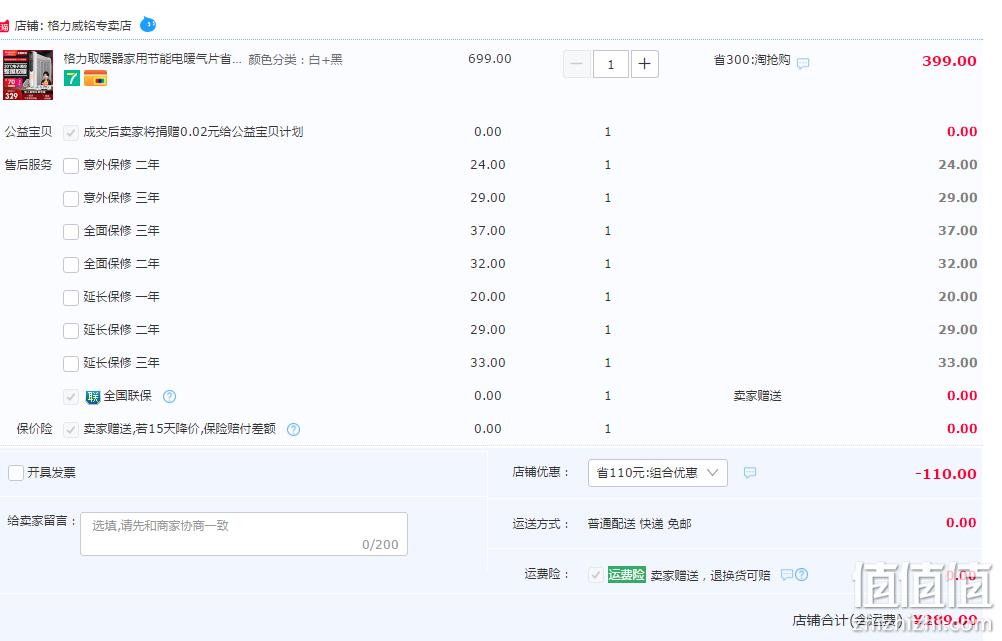Click the 省300:淘抢购 promotion text

(x=752, y=60)
